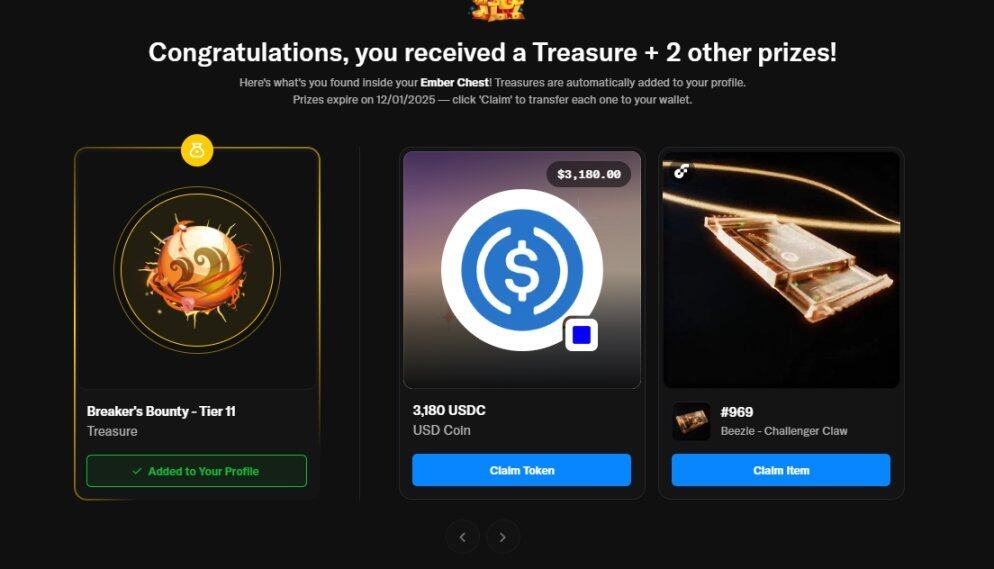Viewport: 994px width, 569px height.
Task: Click the Claim Token button
Action: pyautogui.click(x=521, y=470)
